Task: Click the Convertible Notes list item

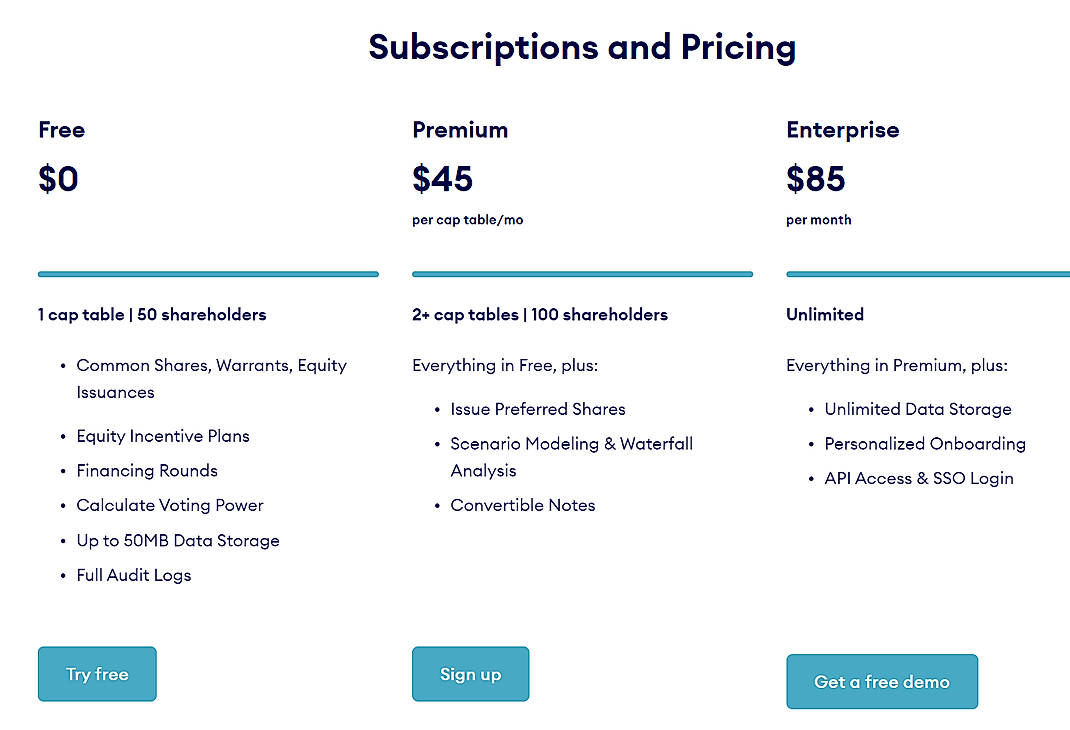Action: pyautogui.click(x=522, y=506)
